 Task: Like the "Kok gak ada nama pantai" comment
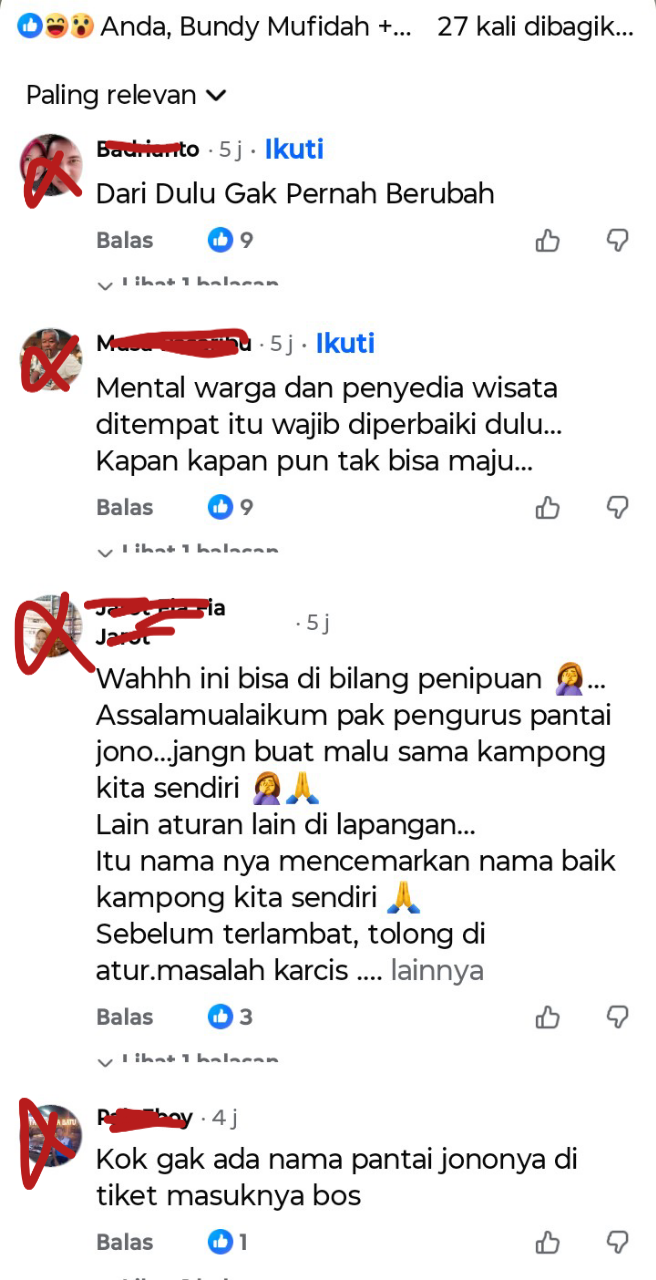pos(547,1242)
